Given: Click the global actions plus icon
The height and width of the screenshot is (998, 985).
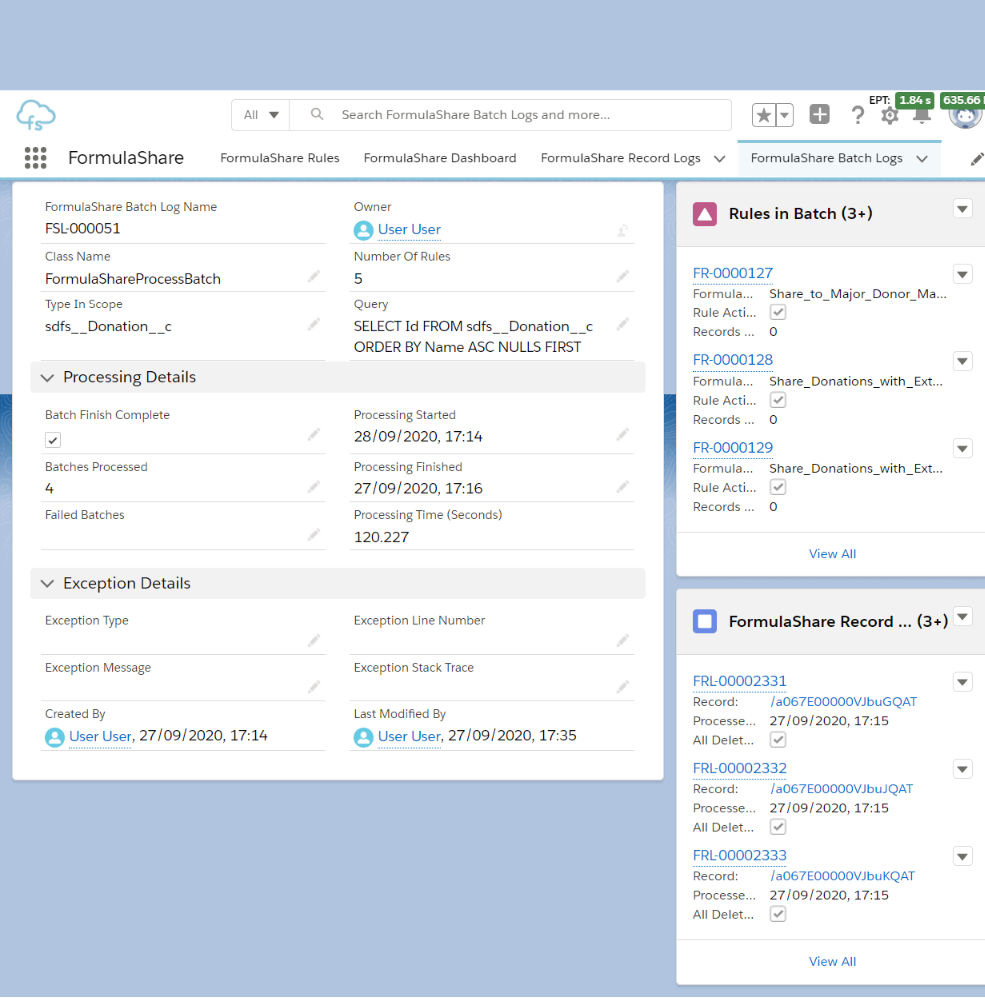Looking at the screenshot, I should tap(819, 115).
